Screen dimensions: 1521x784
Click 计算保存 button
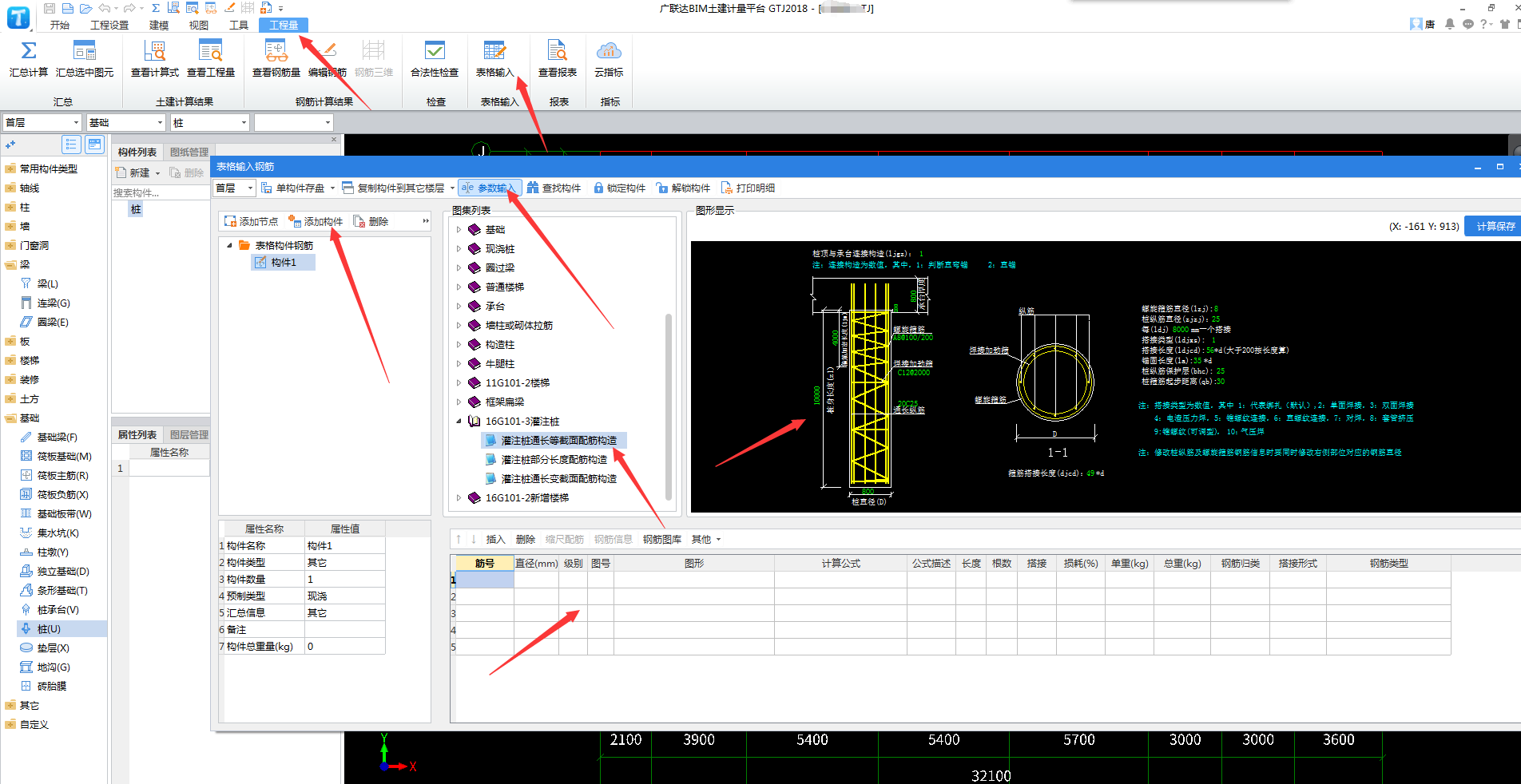tap(1495, 226)
